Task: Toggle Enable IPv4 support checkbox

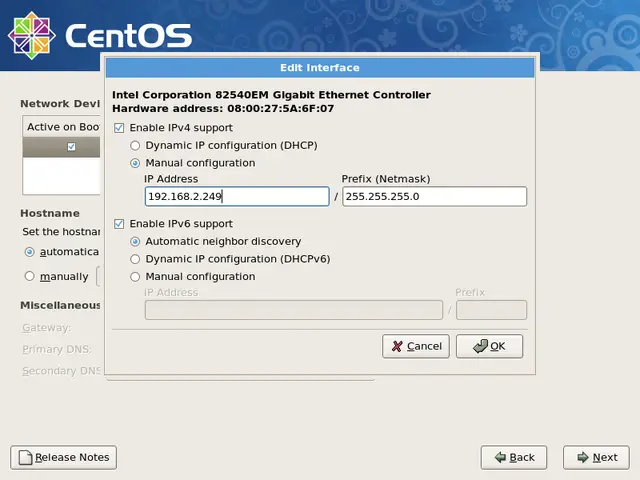Action: click(x=119, y=128)
